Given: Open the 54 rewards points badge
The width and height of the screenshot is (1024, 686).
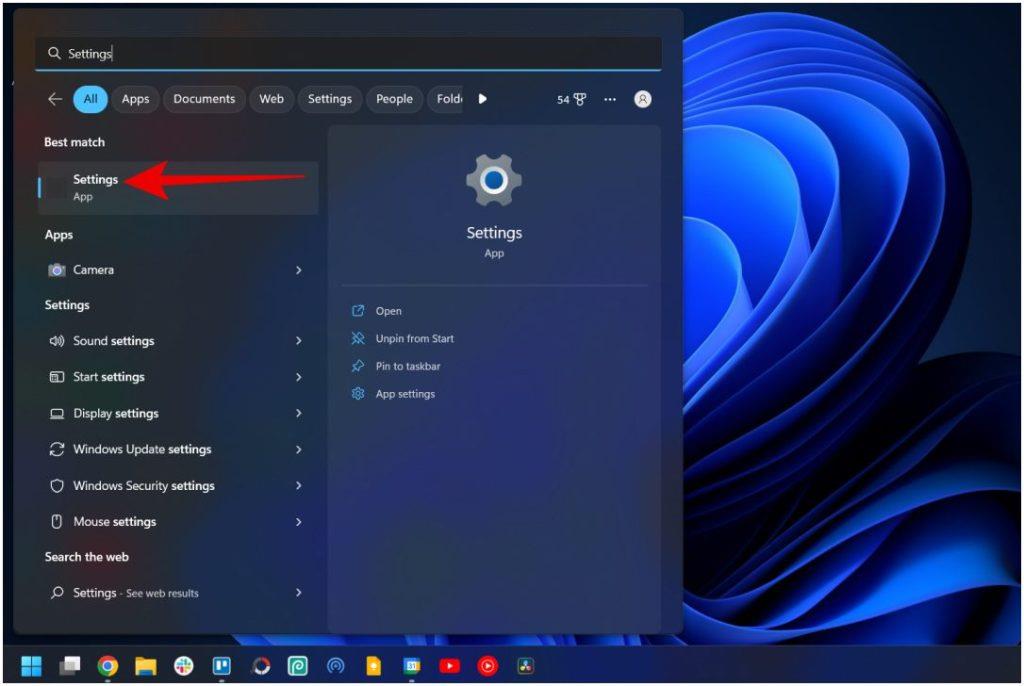Looking at the screenshot, I should [571, 99].
